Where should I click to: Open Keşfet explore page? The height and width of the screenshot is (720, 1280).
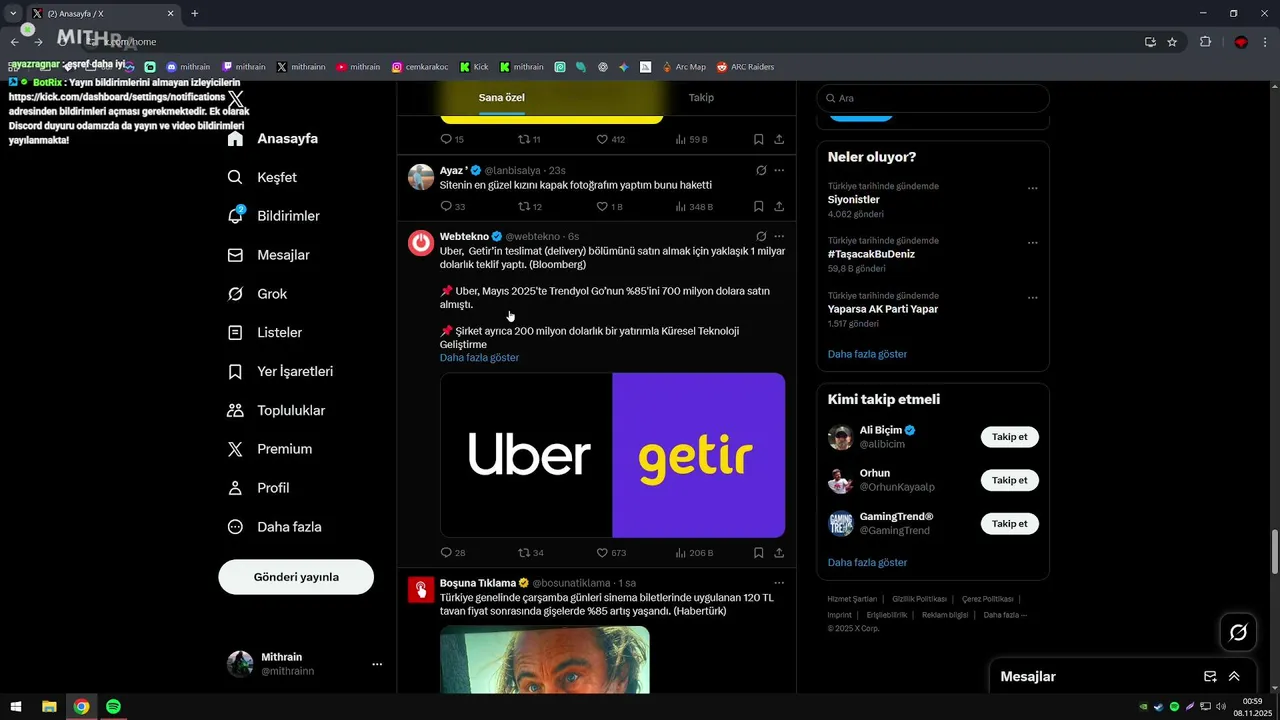pyautogui.click(x=262, y=177)
